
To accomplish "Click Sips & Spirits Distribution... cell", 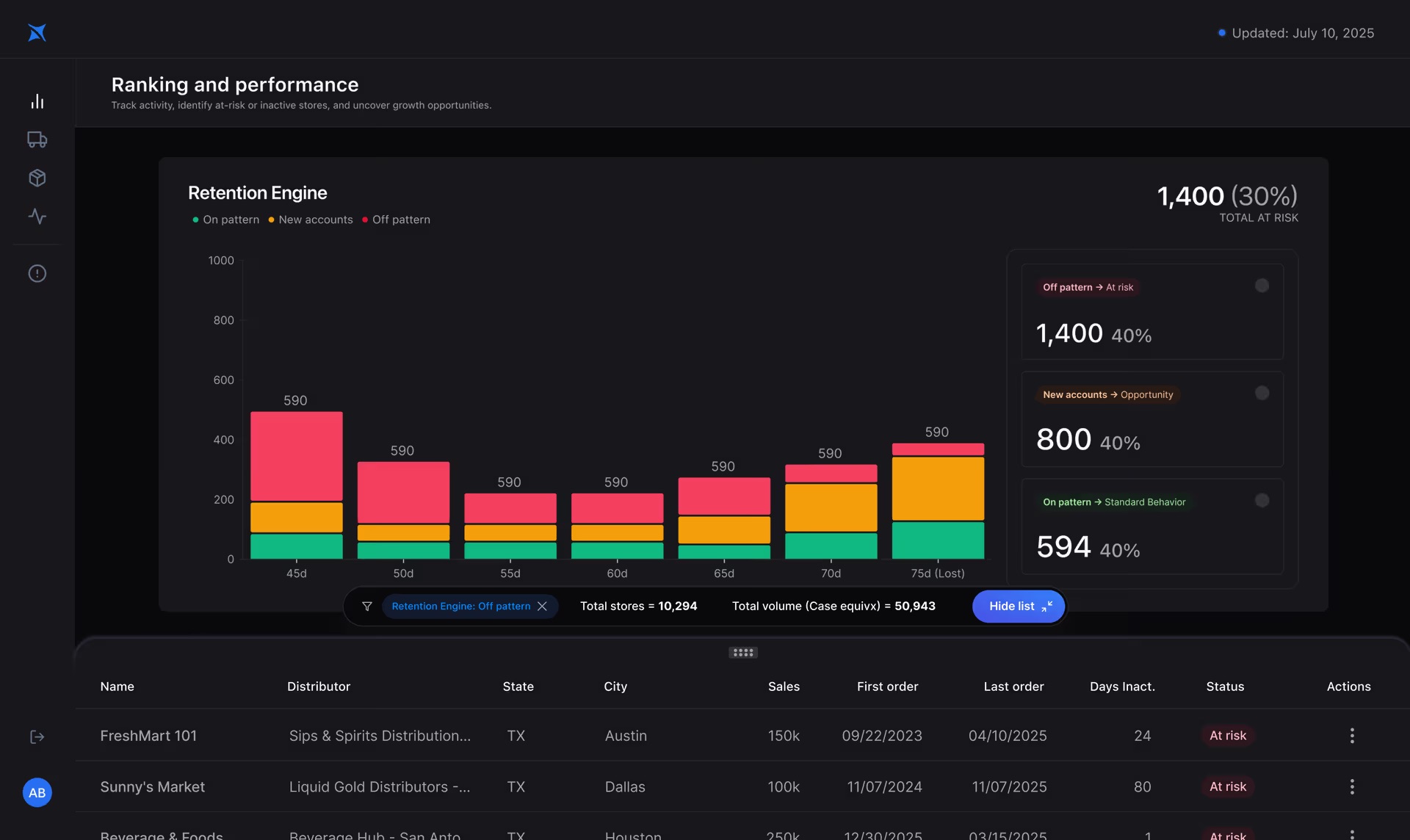I will pos(380,735).
